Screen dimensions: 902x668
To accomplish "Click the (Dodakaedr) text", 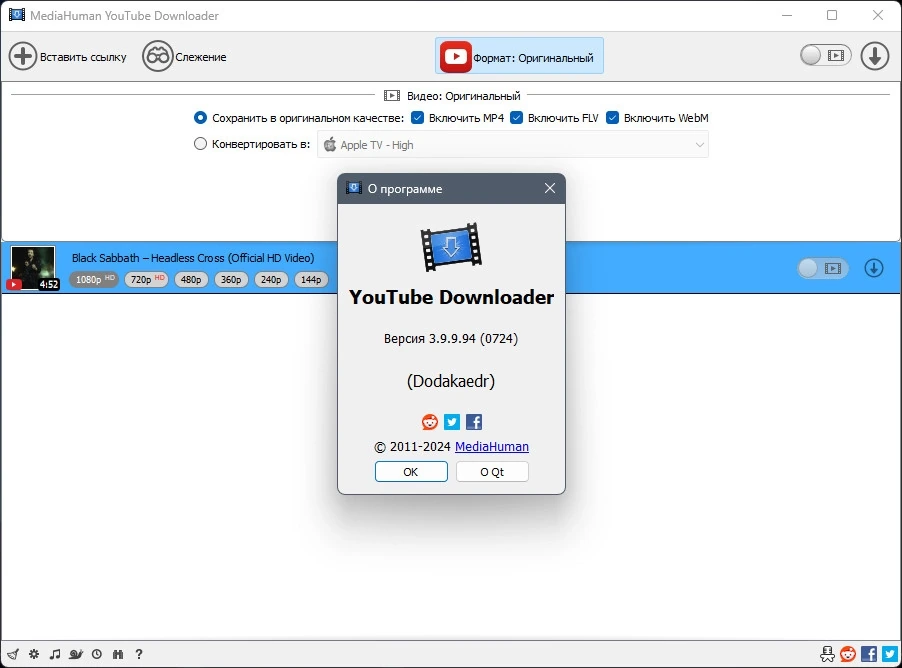I will 451,381.
